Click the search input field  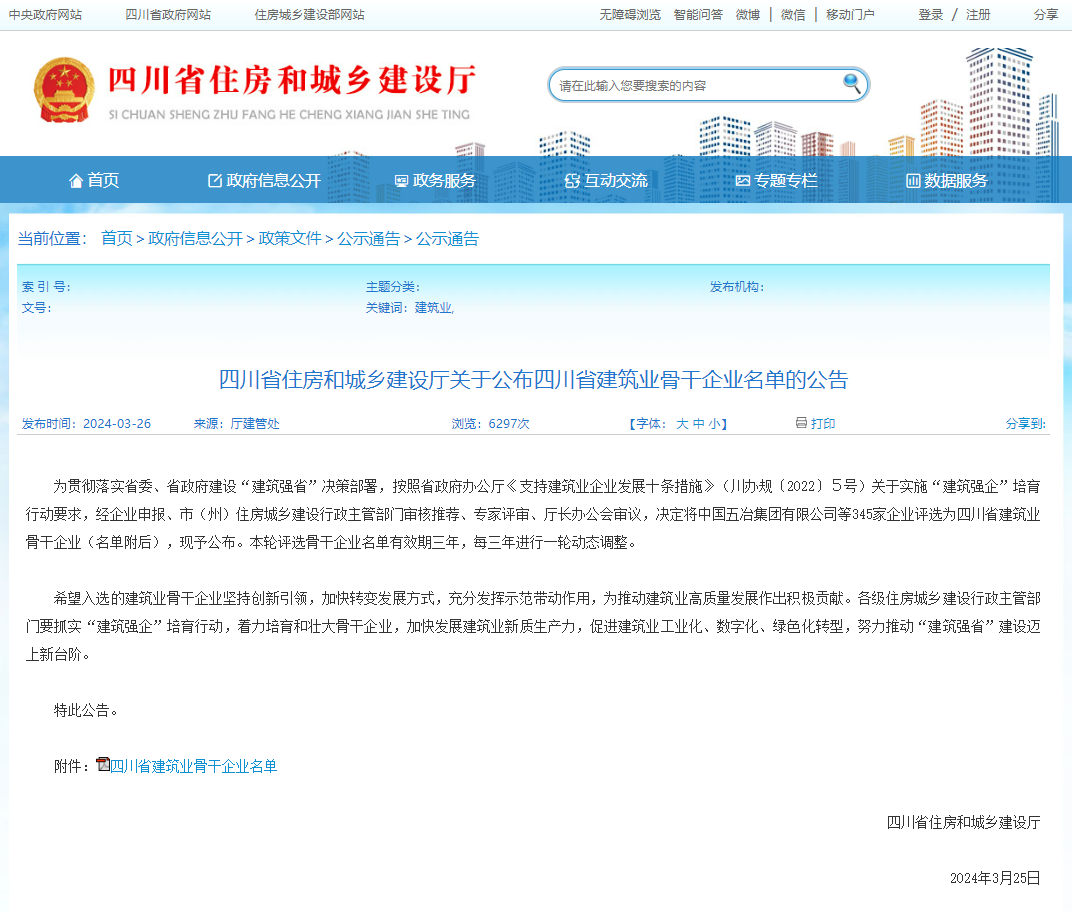(x=700, y=84)
